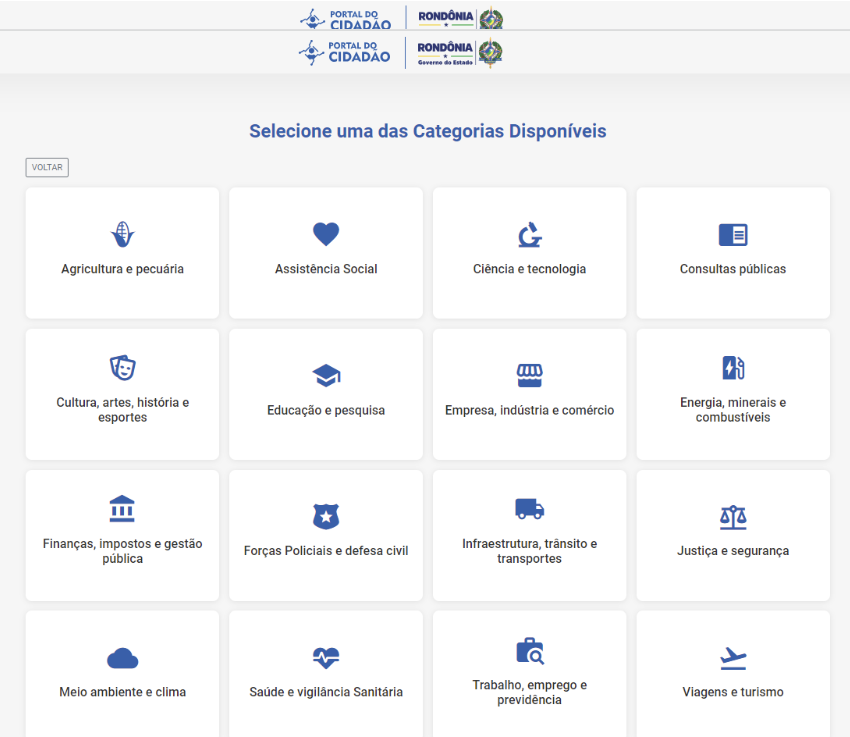This screenshot has height=737, width=850.
Task: Select the charging station Energia icon
Action: click(733, 368)
